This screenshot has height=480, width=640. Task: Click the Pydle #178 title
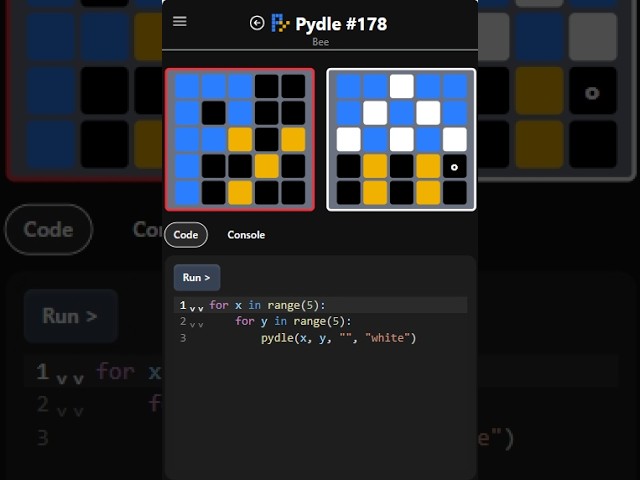[x=341, y=24]
